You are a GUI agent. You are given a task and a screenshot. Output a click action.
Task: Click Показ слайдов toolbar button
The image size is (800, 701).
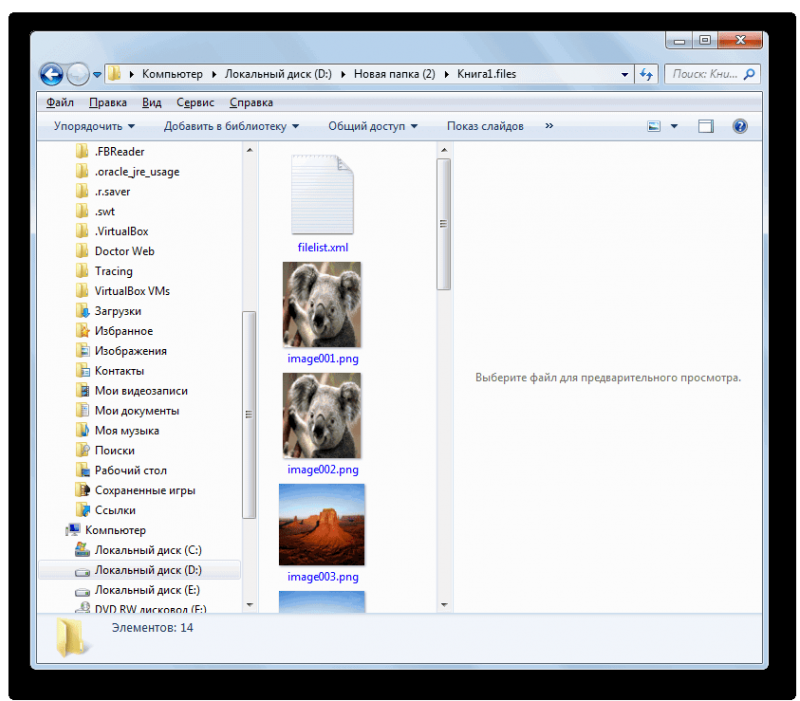pos(485,126)
